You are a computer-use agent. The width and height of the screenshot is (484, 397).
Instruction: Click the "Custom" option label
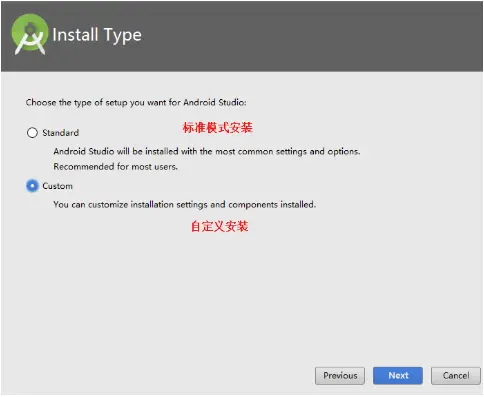pyautogui.click(x=57, y=186)
